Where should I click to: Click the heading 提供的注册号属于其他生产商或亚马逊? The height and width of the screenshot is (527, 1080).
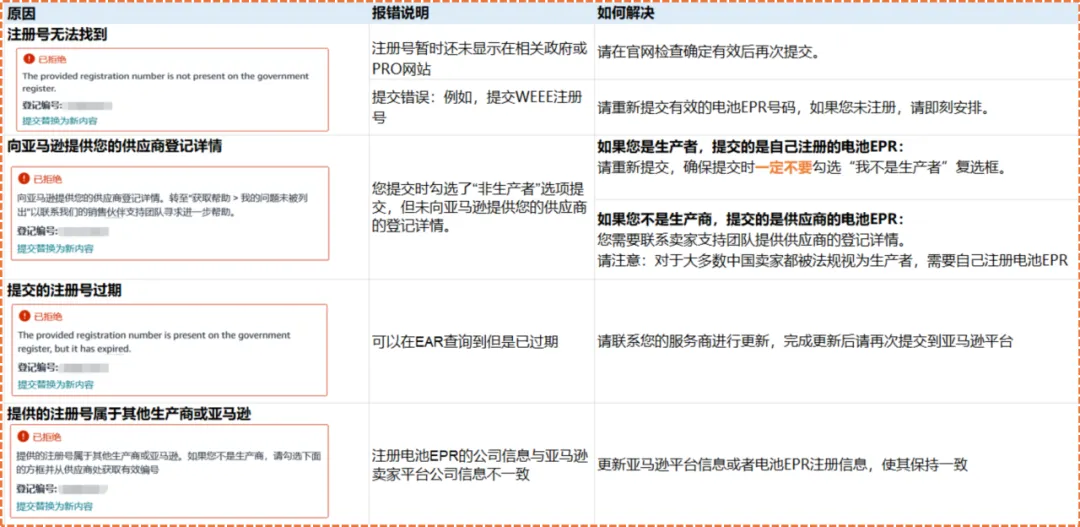click(129, 413)
